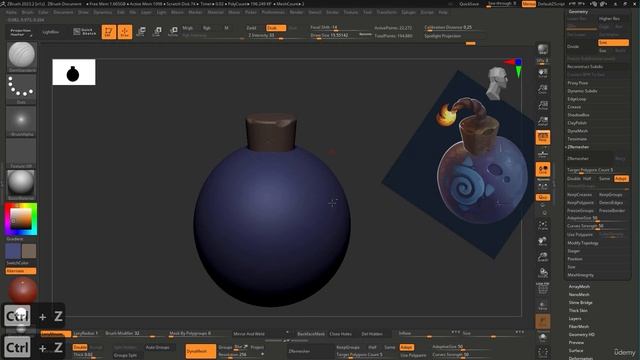Image resolution: width=640 pixels, height=360 pixels.
Task: Select the Draw mode button
Action: click(x=124, y=32)
